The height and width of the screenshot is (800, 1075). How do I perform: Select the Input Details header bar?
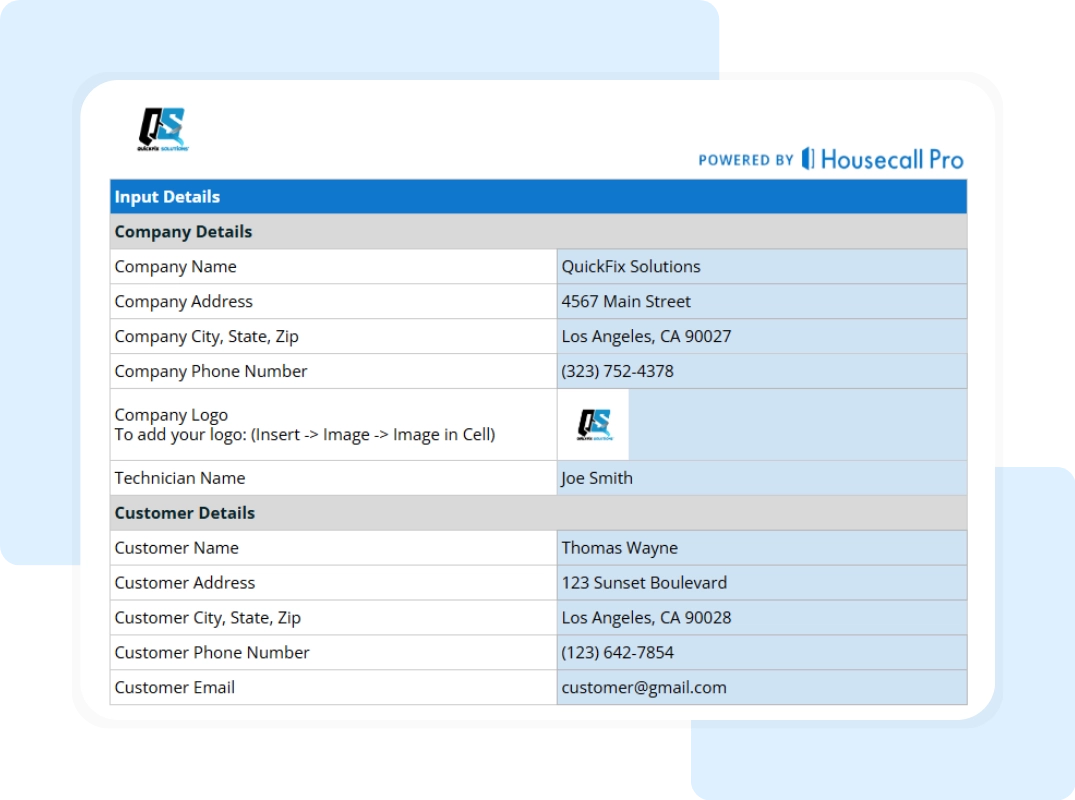[537, 197]
